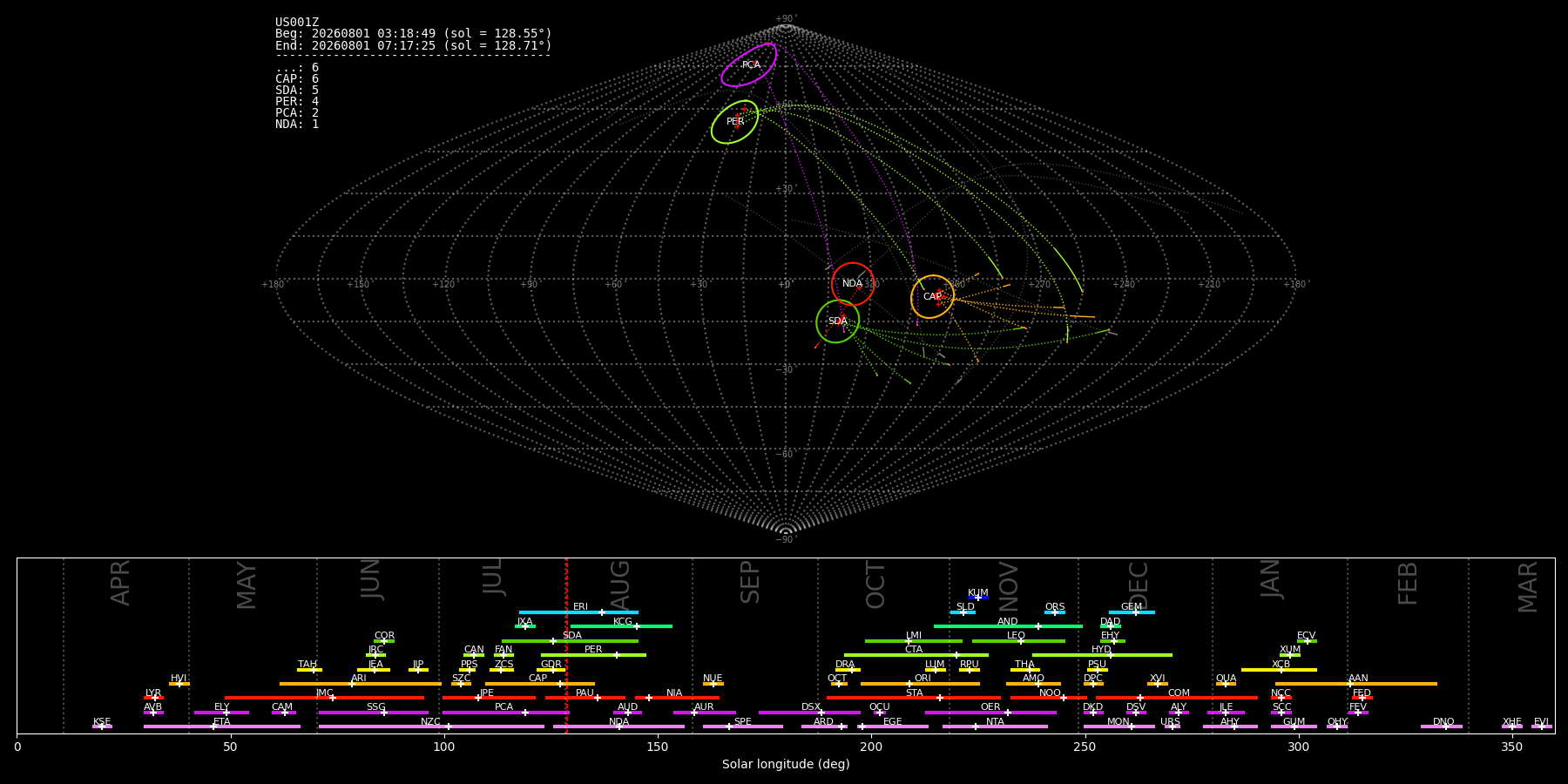Click the GEM shower bar
This screenshot has height=784, width=1568.
(x=1132, y=612)
